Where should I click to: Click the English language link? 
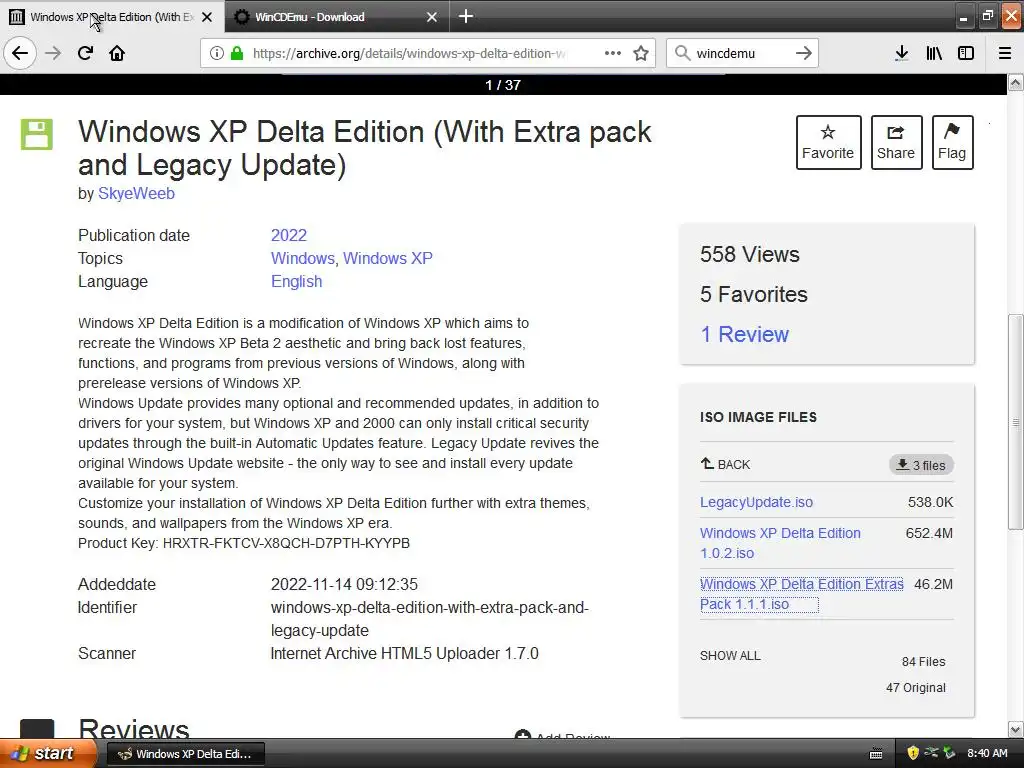[296, 281]
